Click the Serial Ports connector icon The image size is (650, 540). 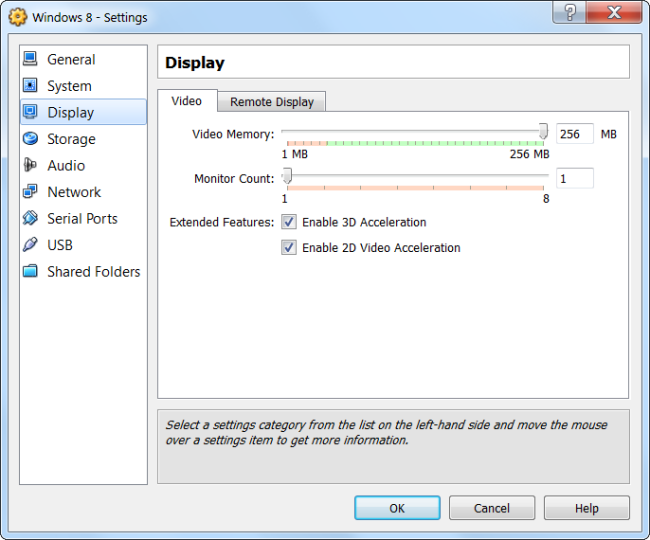pyautogui.click(x=30, y=218)
